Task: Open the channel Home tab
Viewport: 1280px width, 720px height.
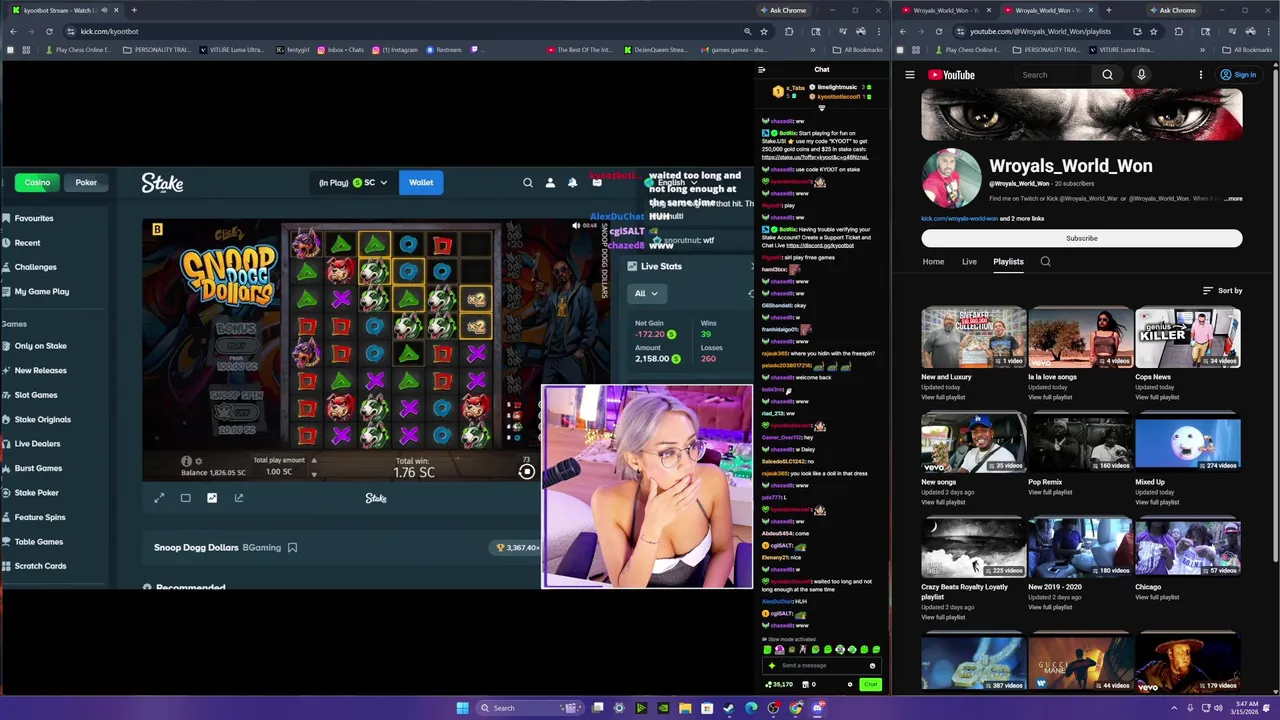Action: [933, 262]
